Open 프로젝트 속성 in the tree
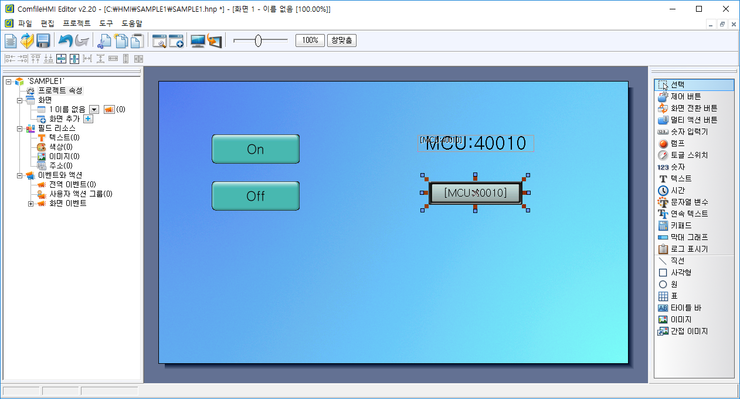This screenshot has width=740, height=399. pyautogui.click(x=60, y=91)
